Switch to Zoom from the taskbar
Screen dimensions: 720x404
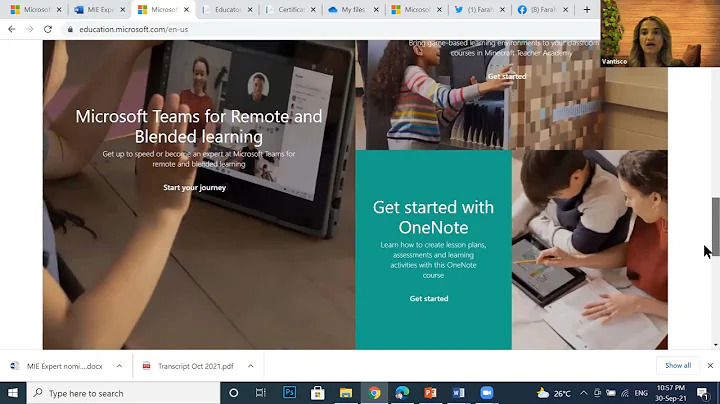[x=486, y=393]
